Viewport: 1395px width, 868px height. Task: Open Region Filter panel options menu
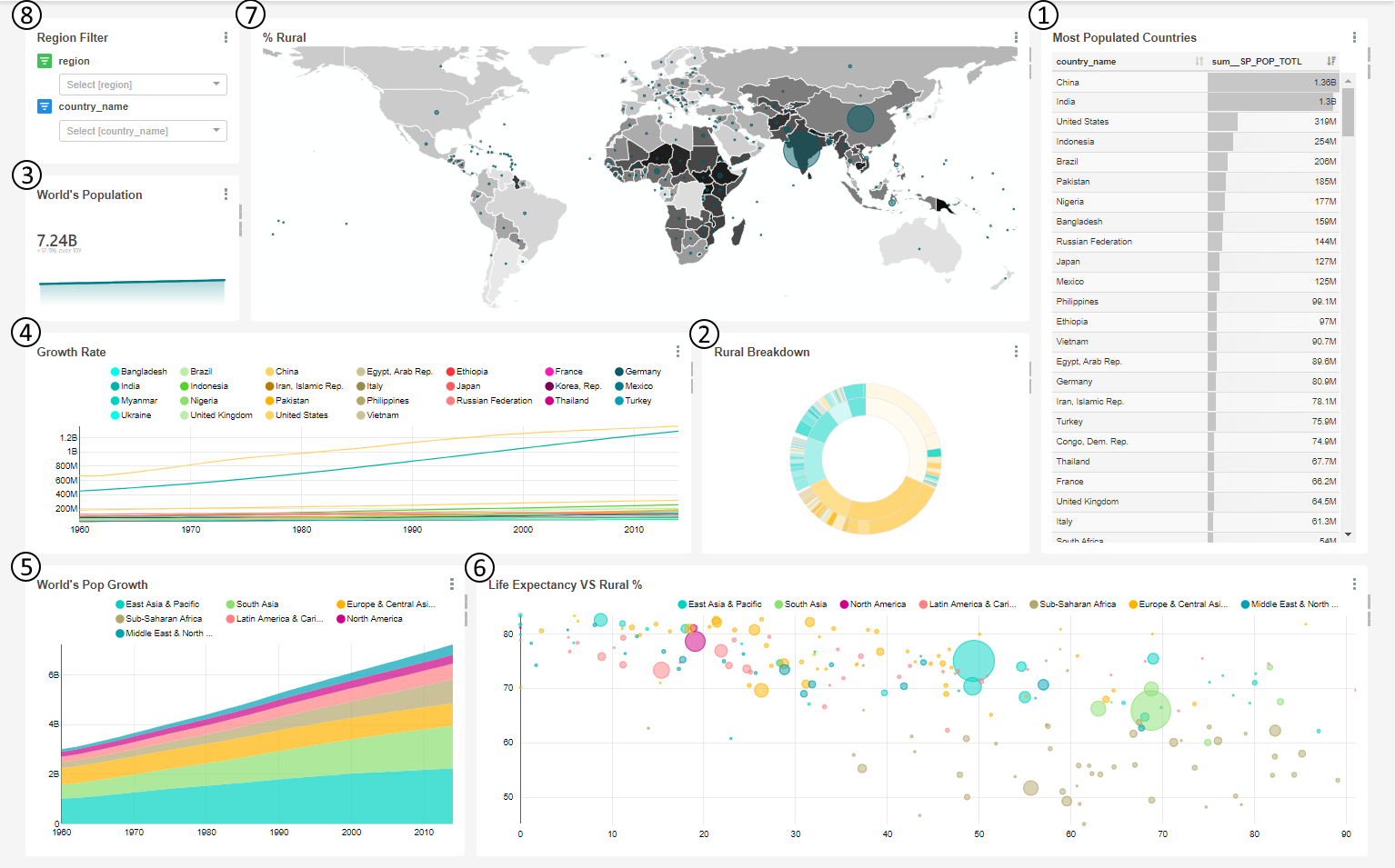pyautogui.click(x=226, y=37)
